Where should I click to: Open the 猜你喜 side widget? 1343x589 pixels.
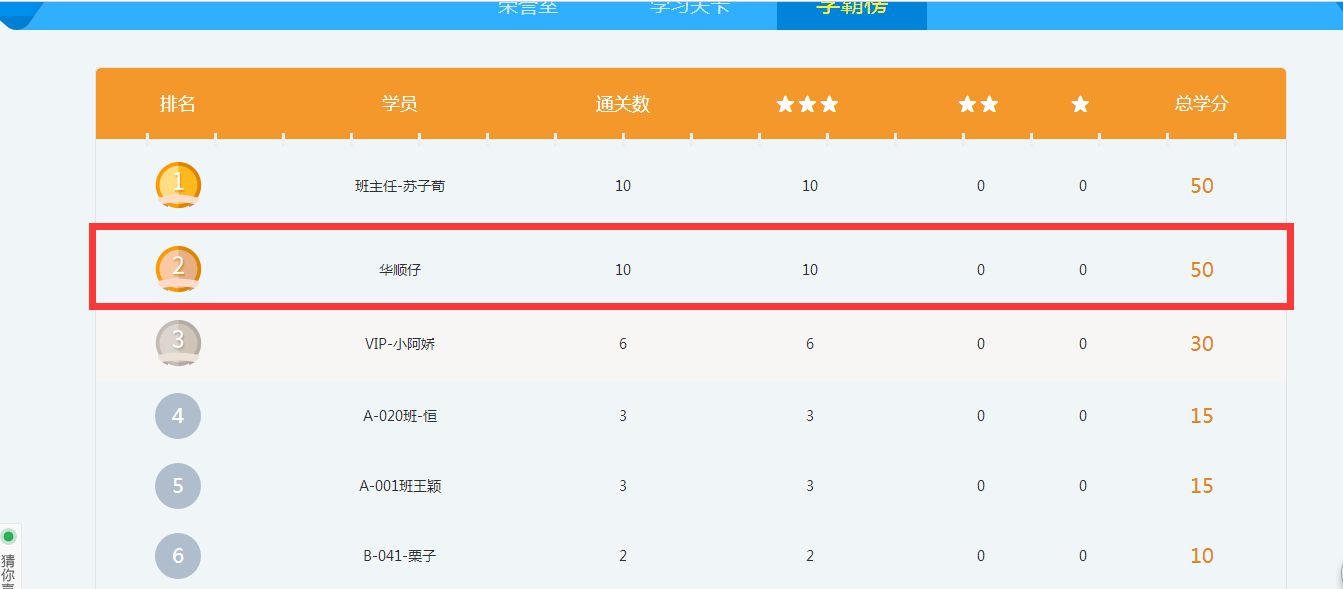pos(8,572)
